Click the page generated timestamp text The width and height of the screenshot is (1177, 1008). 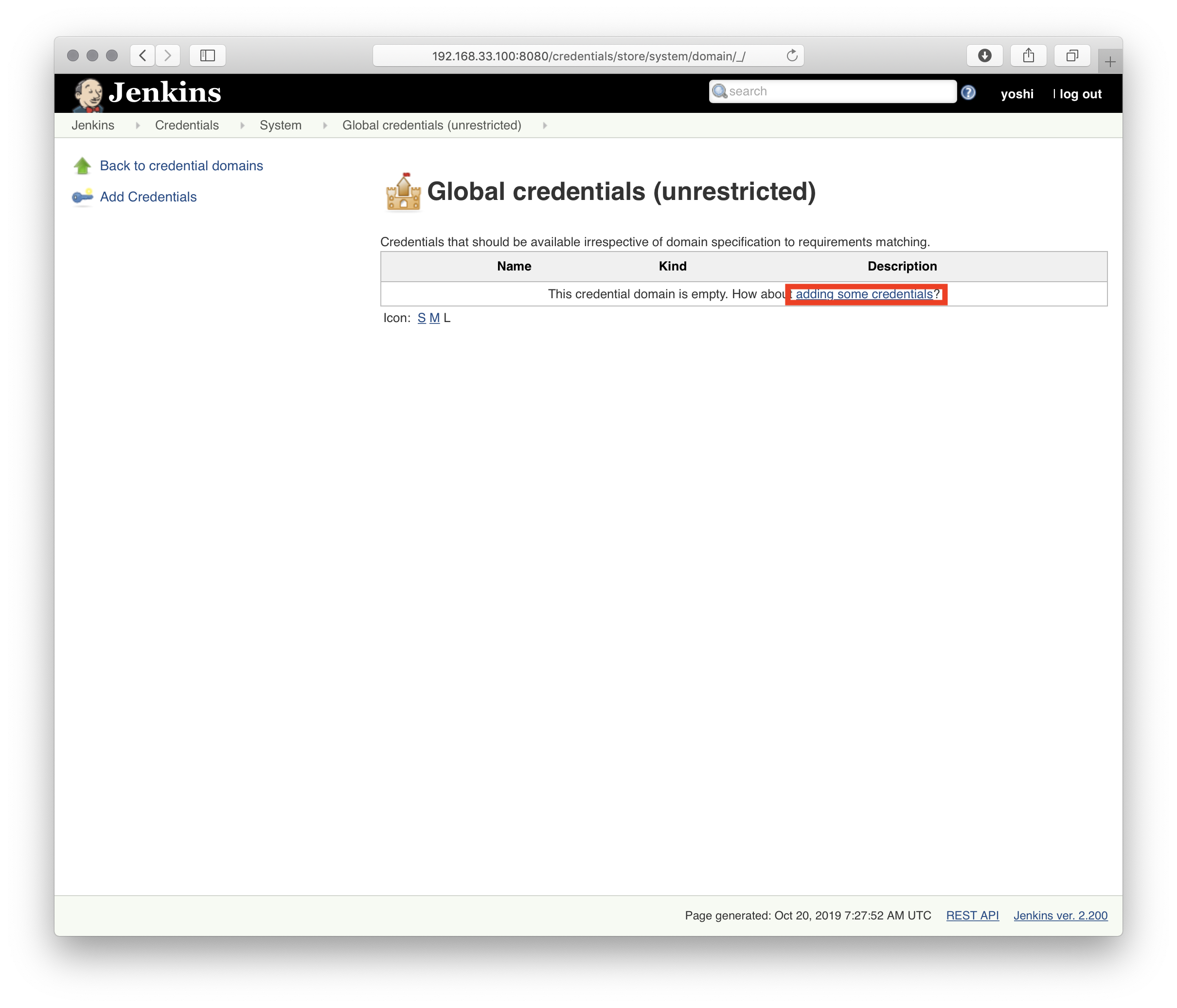click(x=808, y=916)
